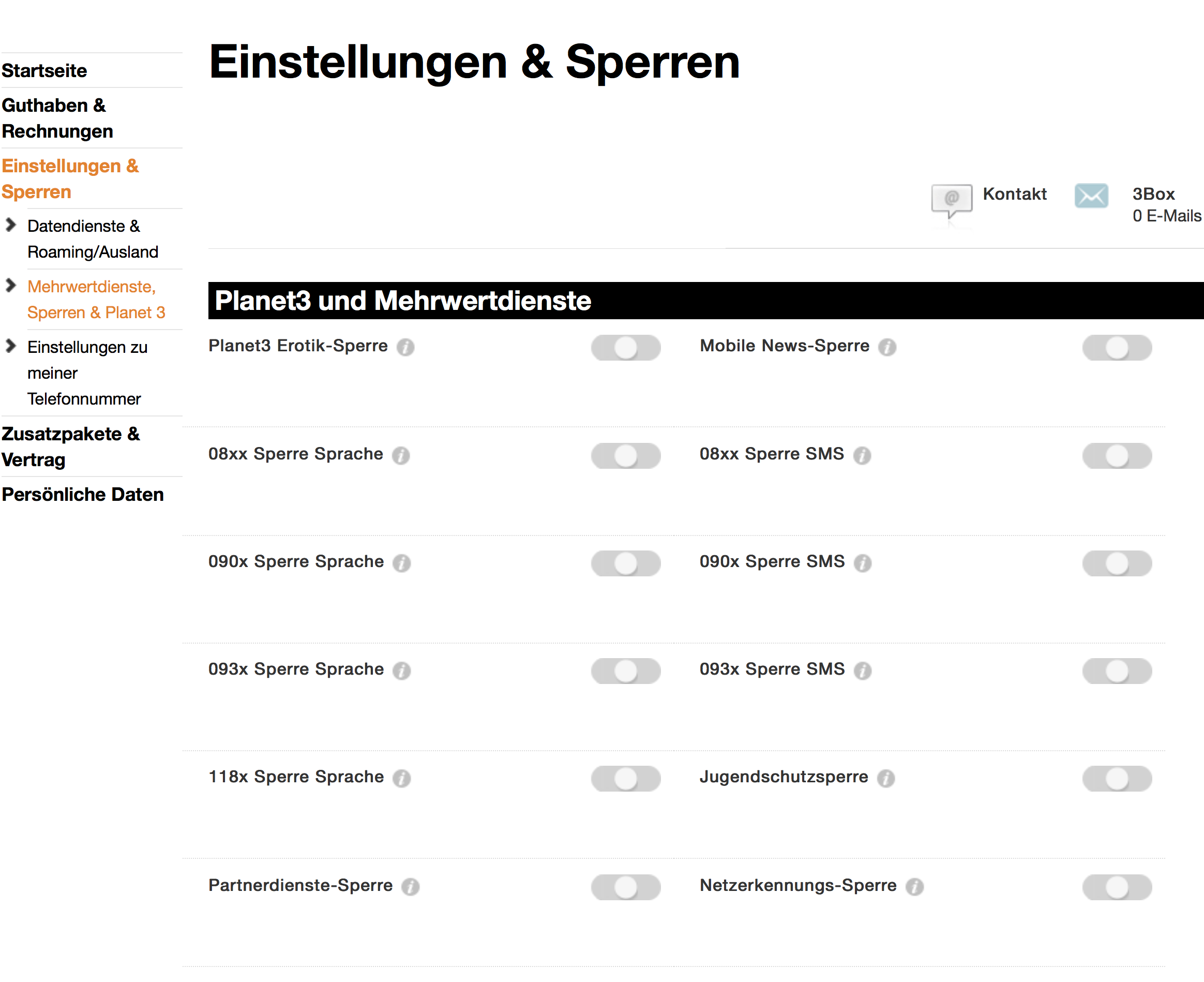
Task: Go to Guthaben & Rechnungen menu
Action: pos(57,118)
